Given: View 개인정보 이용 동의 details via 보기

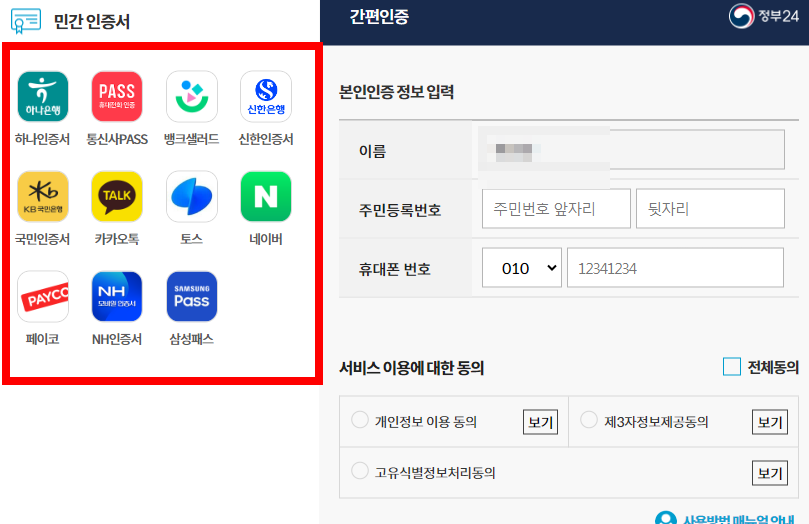Looking at the screenshot, I should pos(540,422).
